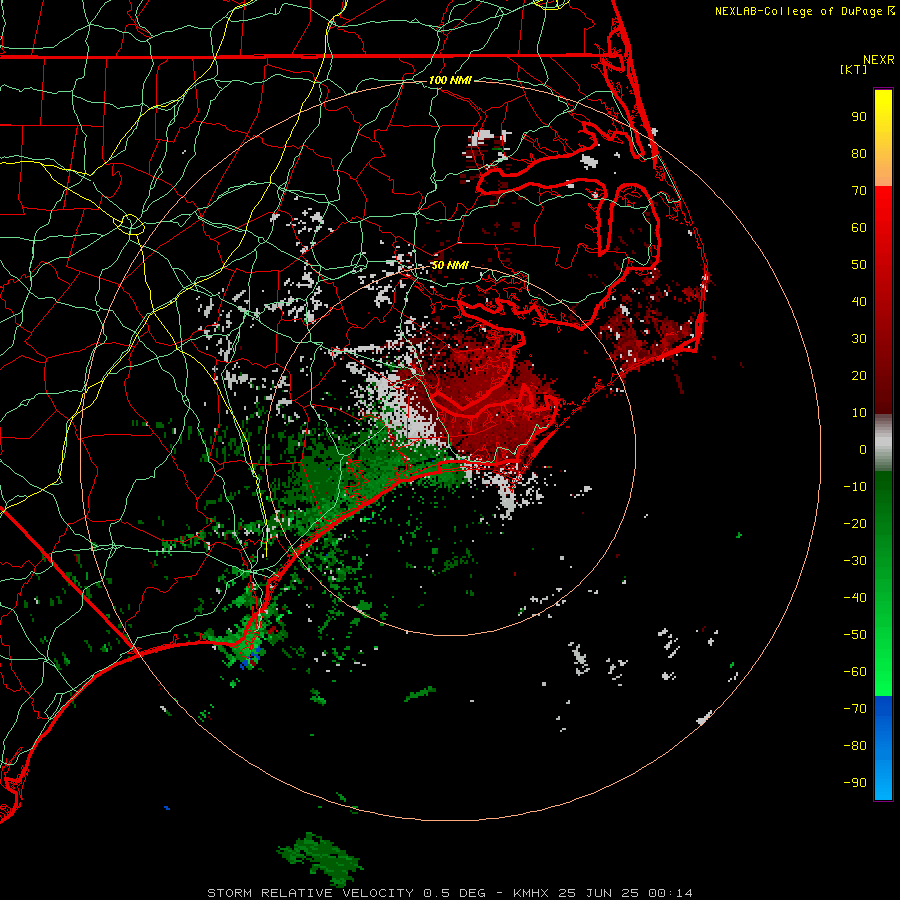The image size is (900, 900).
Task: Click the -20 value on the velocity scale
Action: pos(855,524)
